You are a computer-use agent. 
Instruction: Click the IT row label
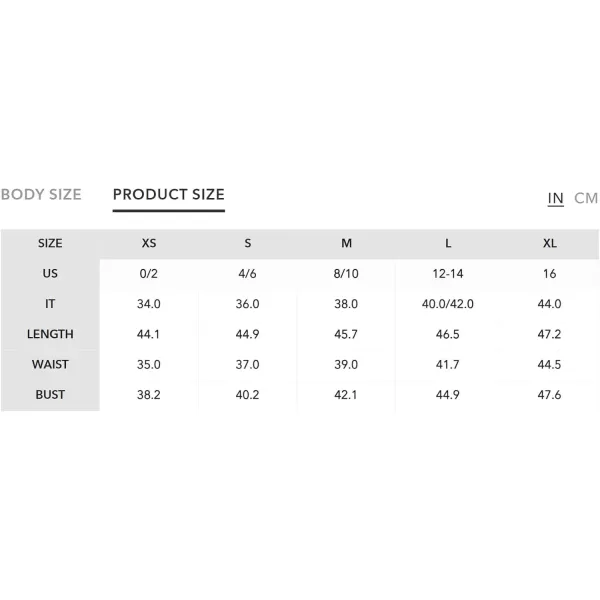click(x=50, y=304)
